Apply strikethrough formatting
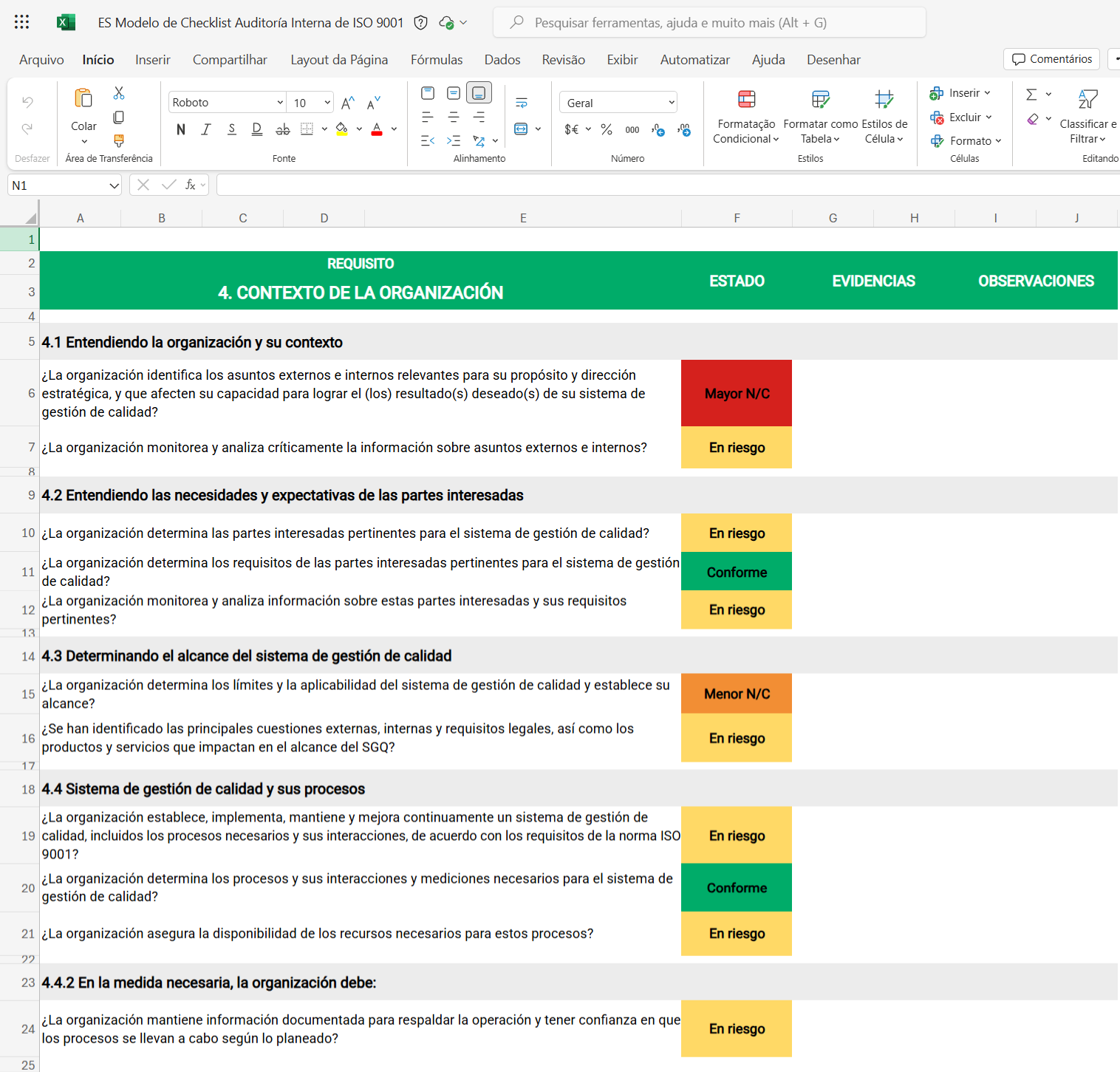Screen dimensions: 1120x1072 (283, 130)
